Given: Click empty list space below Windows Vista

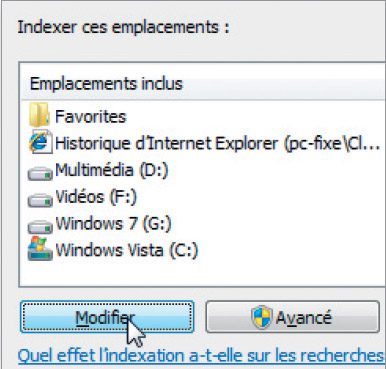Looking at the screenshot, I should (x=200, y=273).
